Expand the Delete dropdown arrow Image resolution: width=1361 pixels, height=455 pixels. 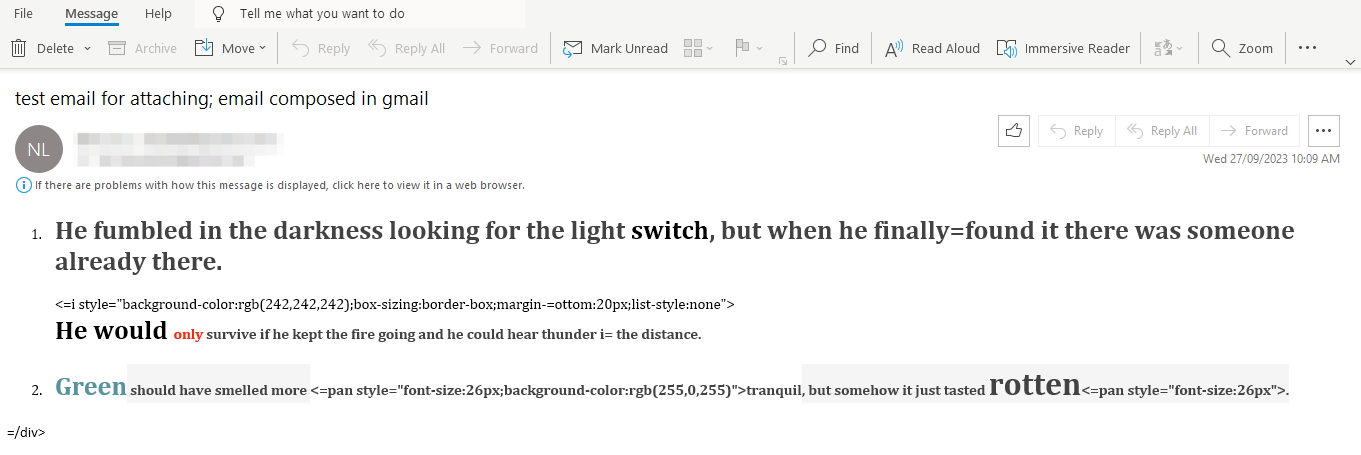click(87, 48)
